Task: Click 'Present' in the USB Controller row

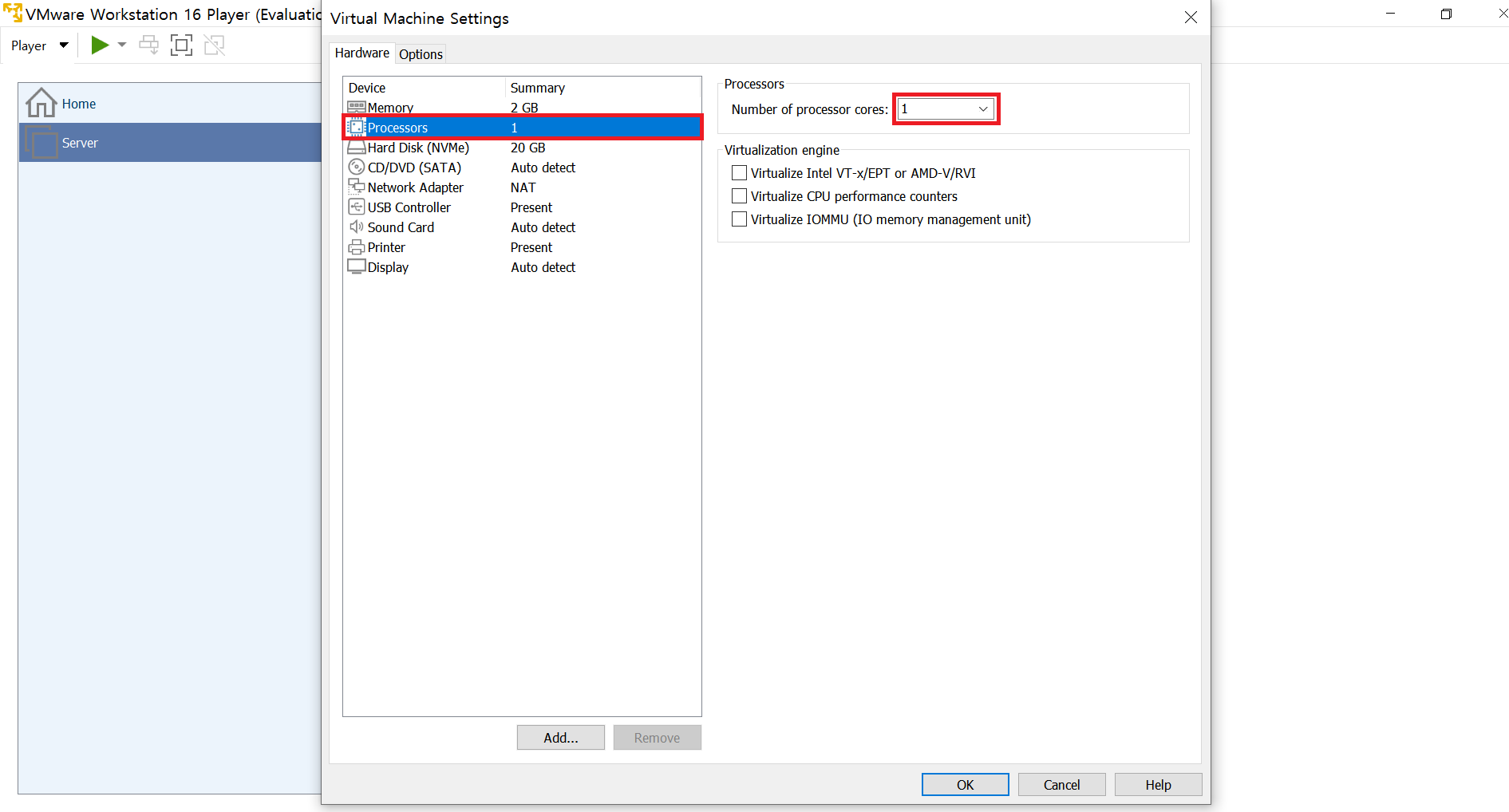Action: pos(531,207)
